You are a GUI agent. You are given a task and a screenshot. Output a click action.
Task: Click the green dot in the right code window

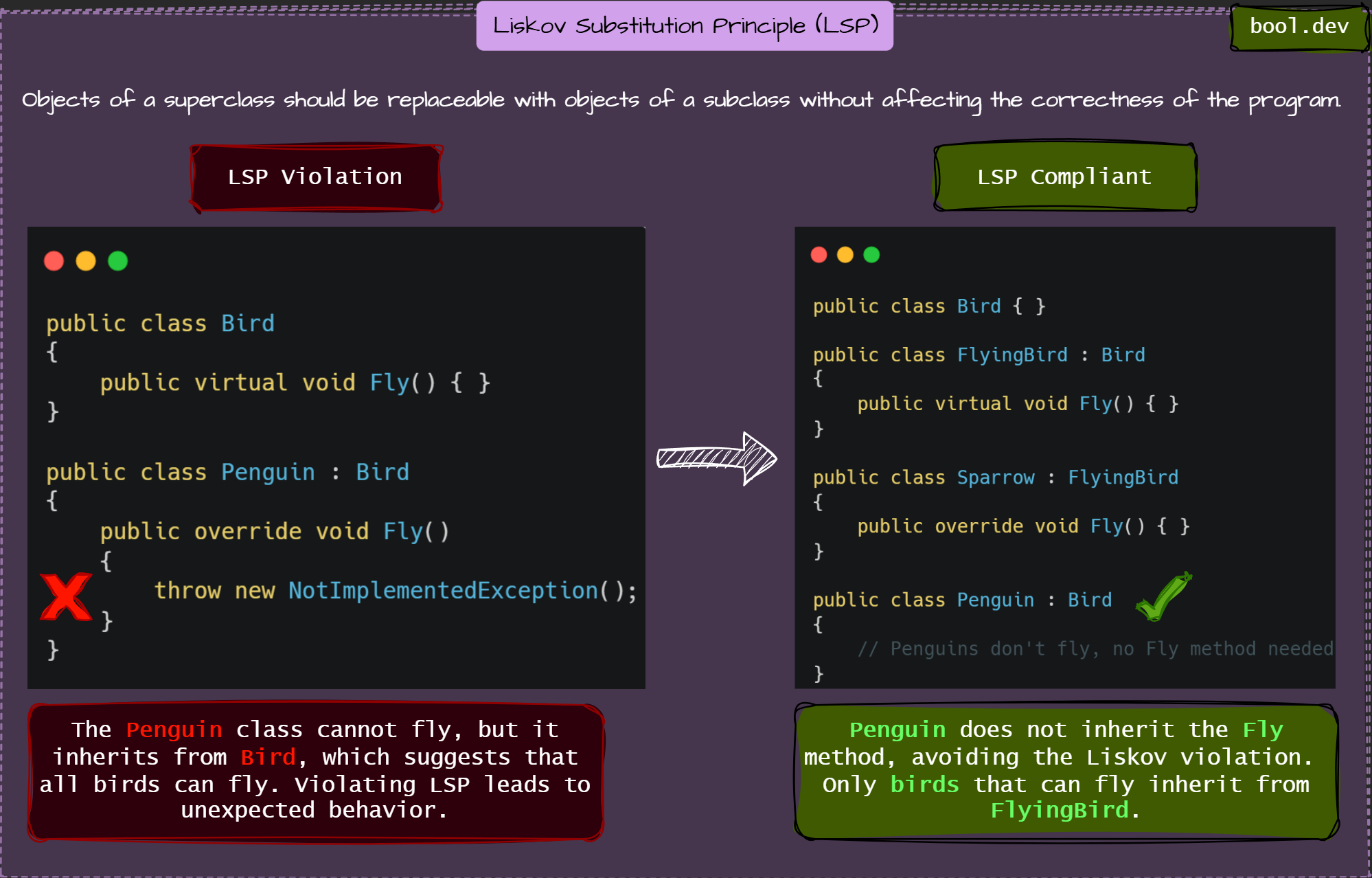coord(871,255)
